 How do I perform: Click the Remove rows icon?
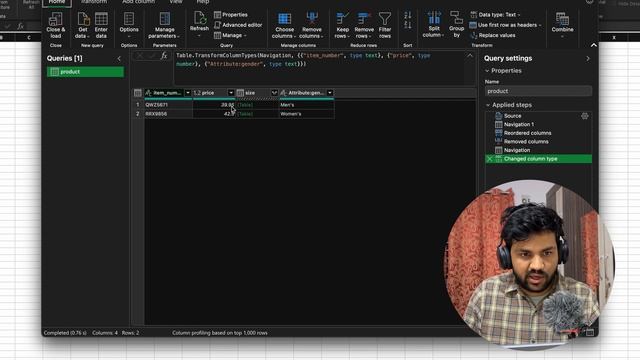click(364, 19)
